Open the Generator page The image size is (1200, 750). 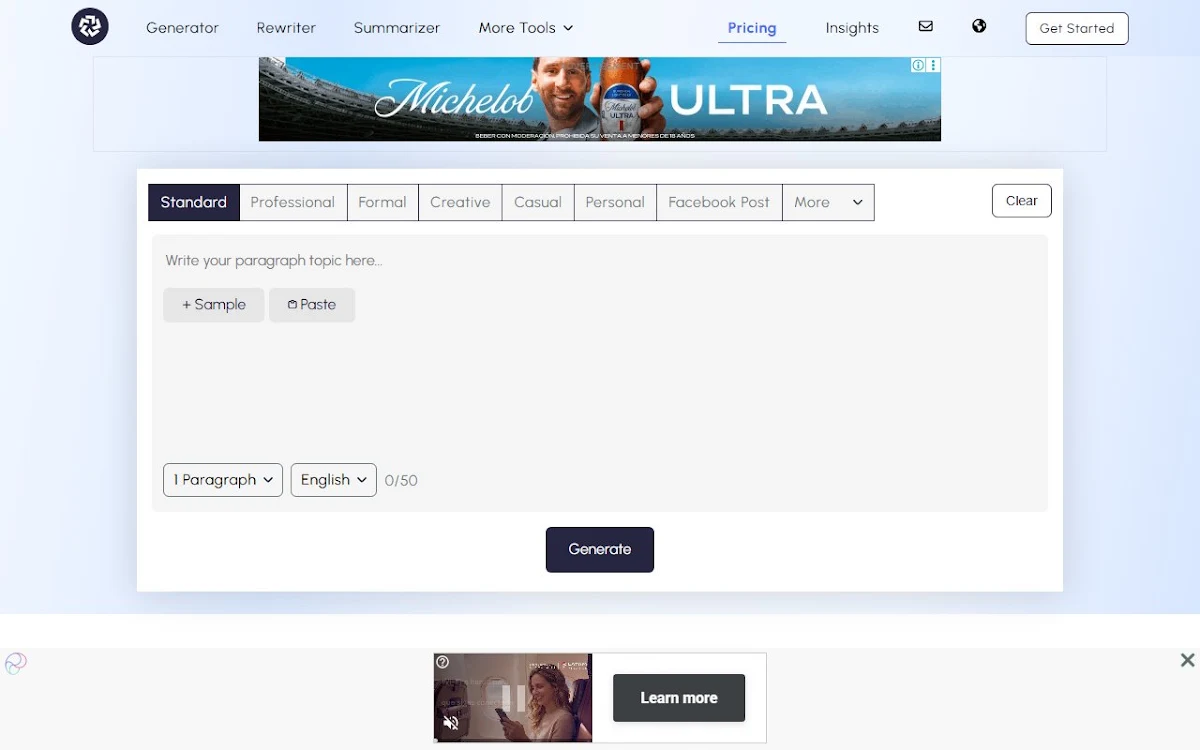click(x=182, y=28)
